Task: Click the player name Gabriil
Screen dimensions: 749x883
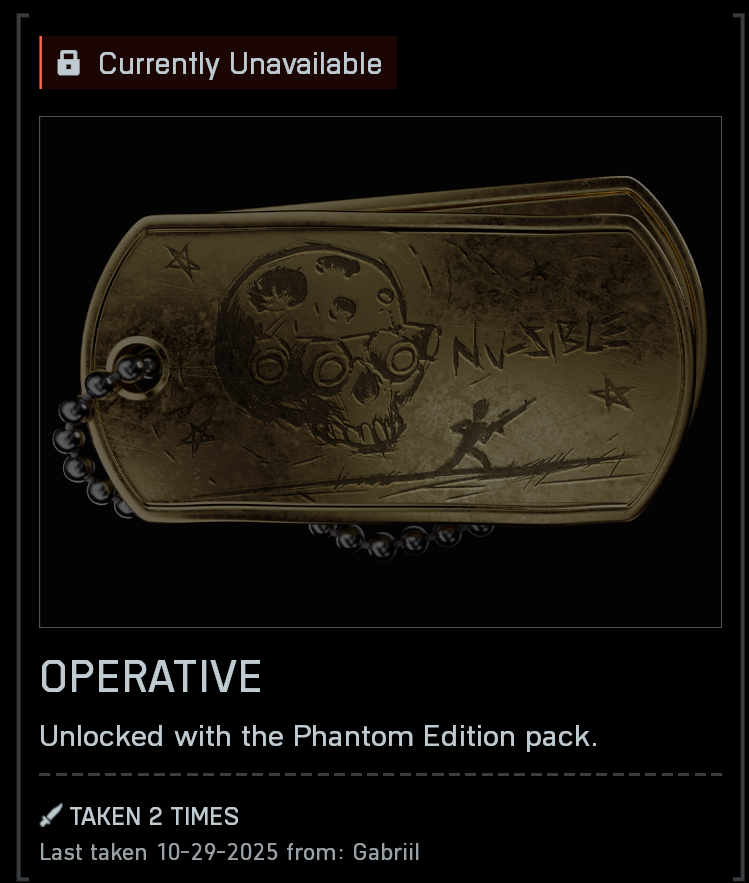Action: coord(386,852)
